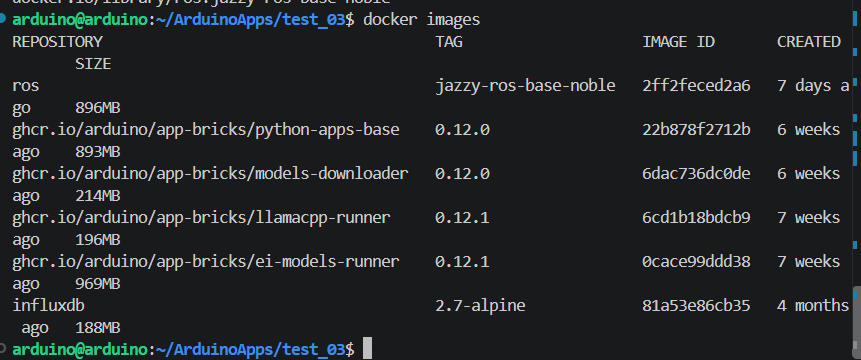Viewport: 861px width, 360px height.
Task: Click the blue dot beside the docker images prompt
Action: click(x=3, y=19)
